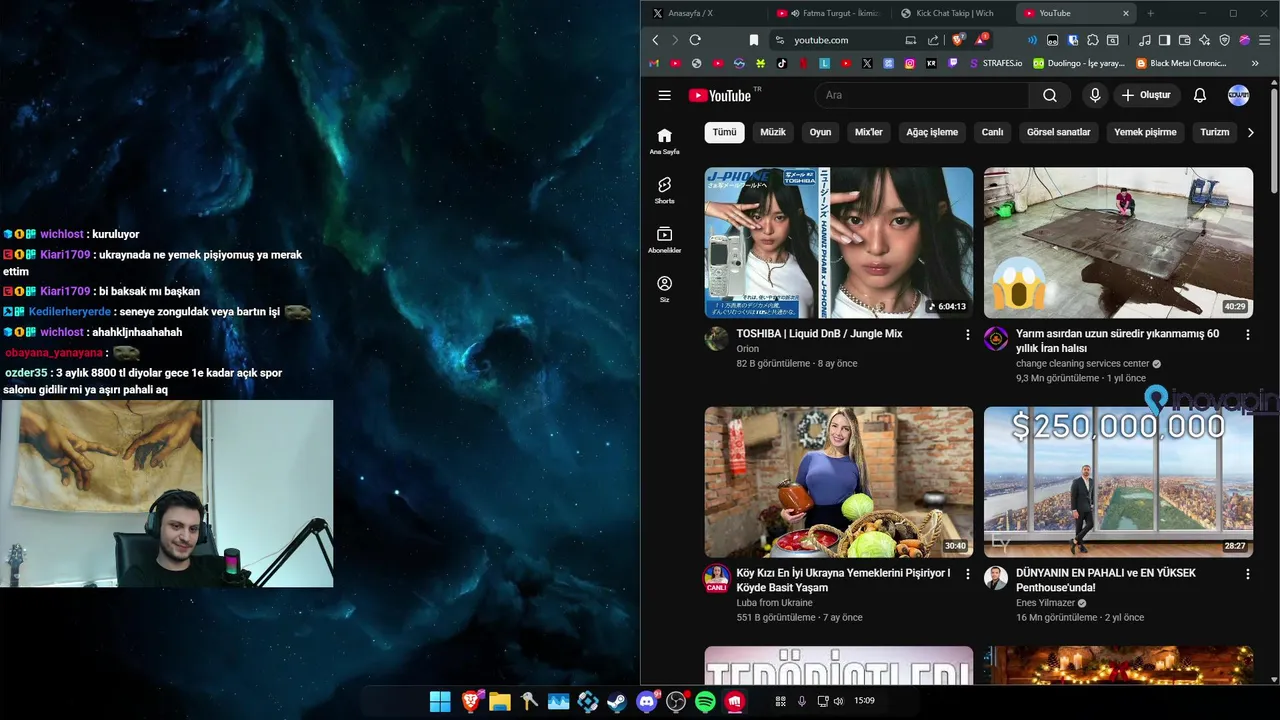The image size is (1280, 720).
Task: Open the new tab plus button
Action: point(1150,13)
